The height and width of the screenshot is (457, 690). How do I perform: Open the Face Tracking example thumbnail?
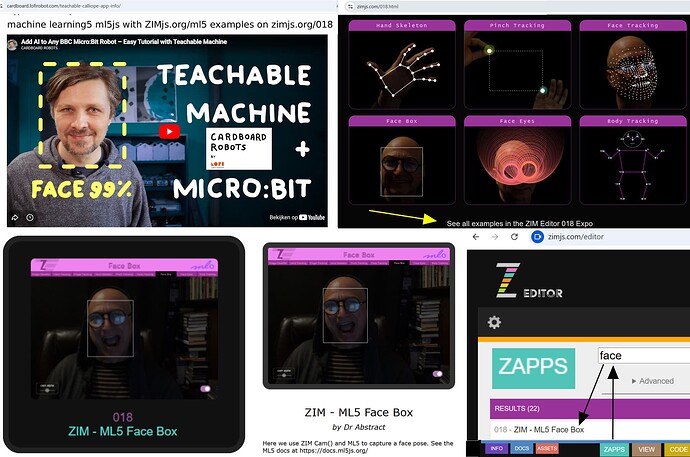[633, 65]
